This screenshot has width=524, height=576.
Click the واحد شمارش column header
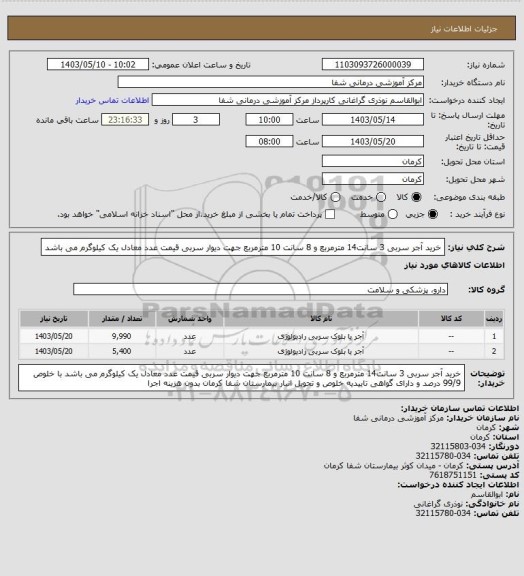[x=190, y=319]
